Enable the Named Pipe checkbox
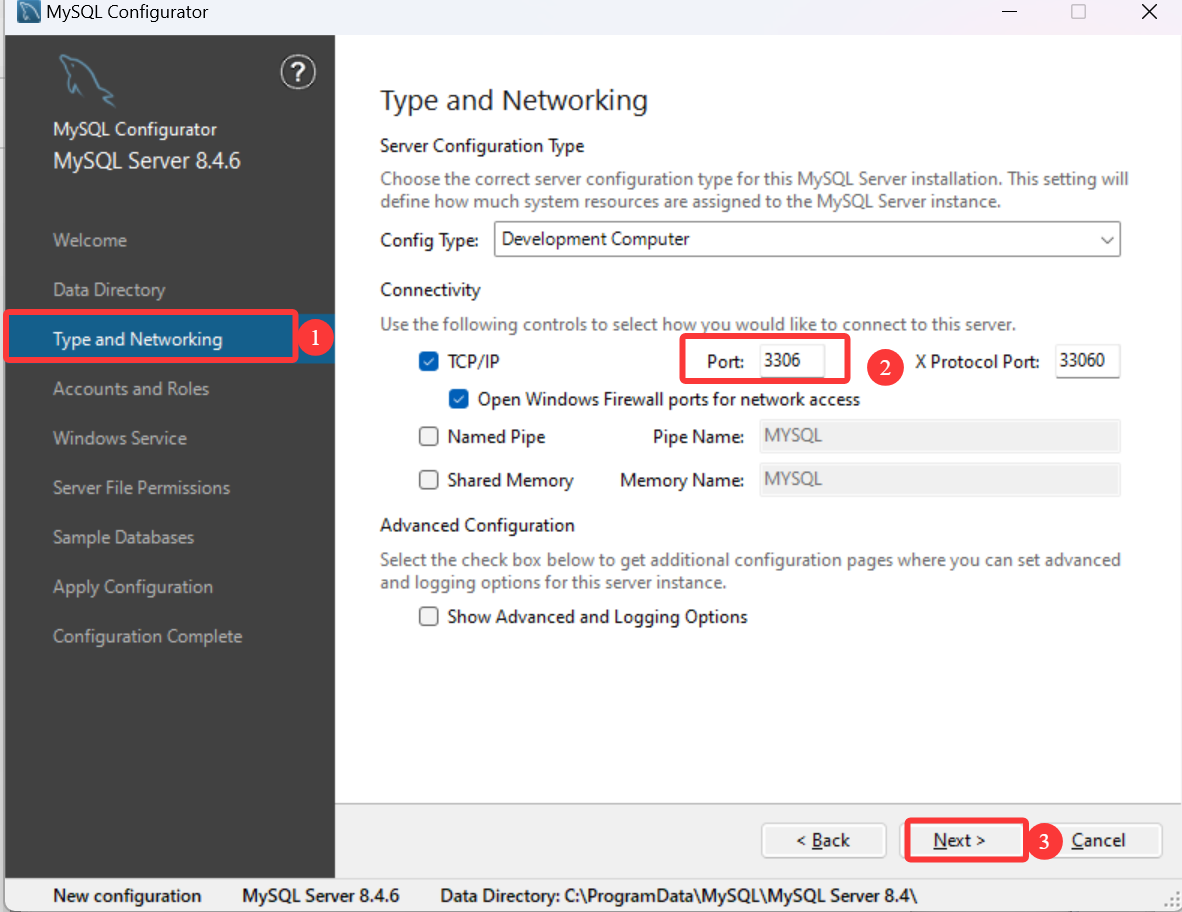1182x912 pixels. point(428,436)
